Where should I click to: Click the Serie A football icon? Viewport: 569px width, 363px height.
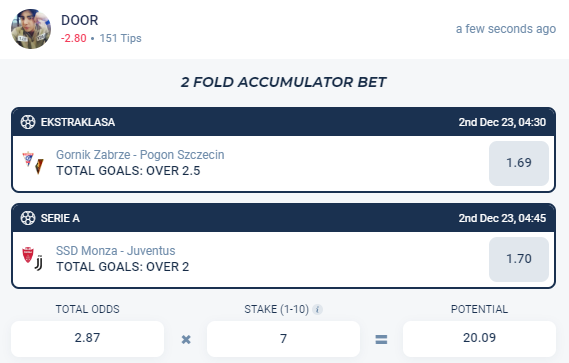pyautogui.click(x=28, y=218)
